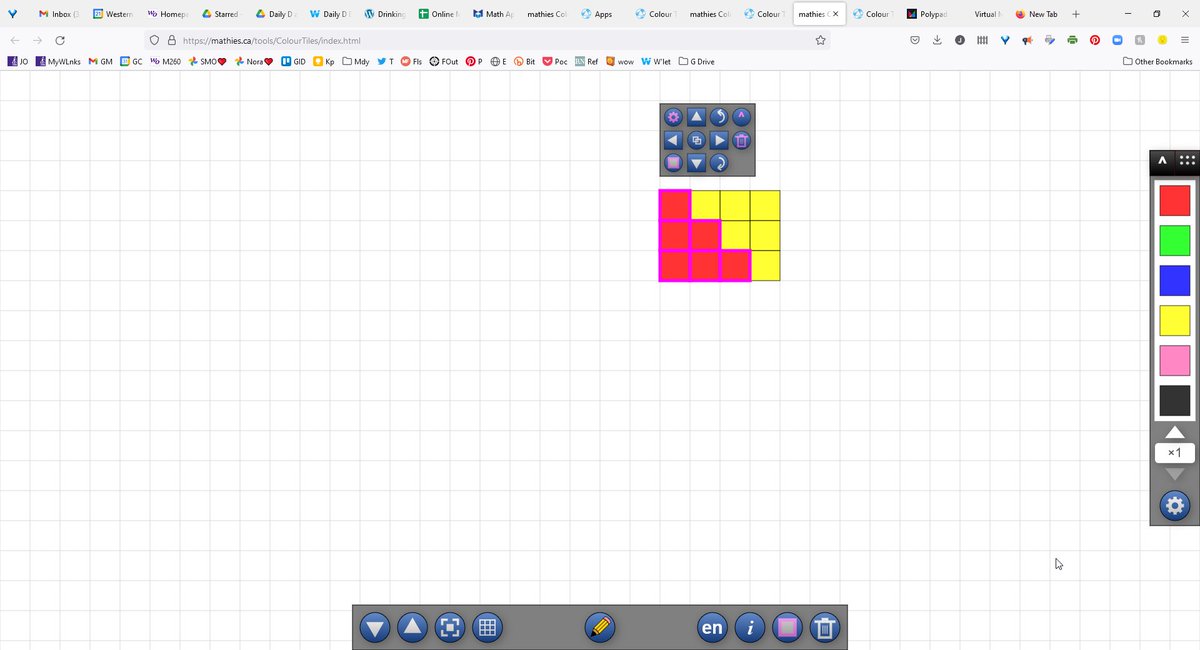
Task: Switch to the Drinking browser tab
Action: click(384, 14)
